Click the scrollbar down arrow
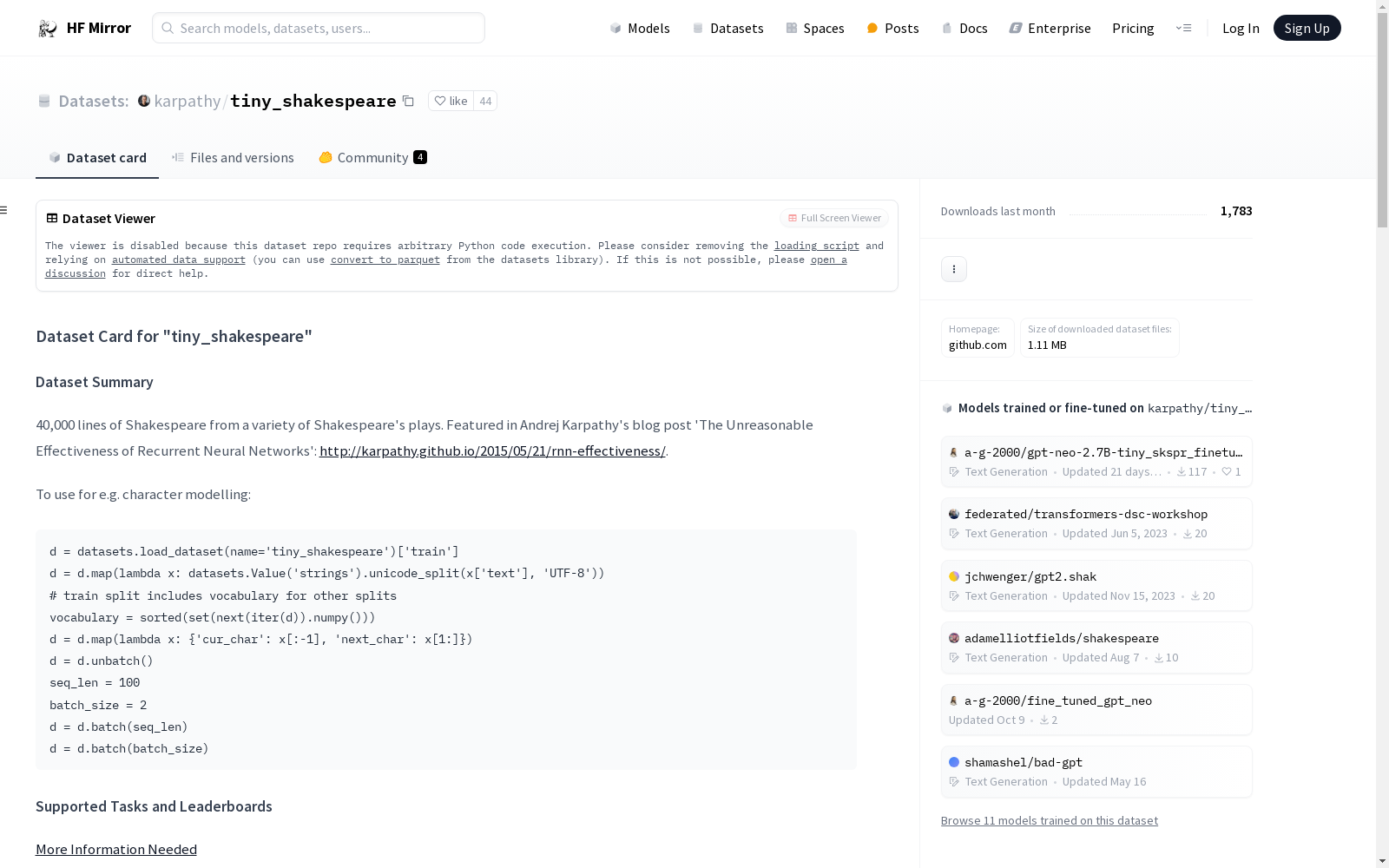 pyautogui.click(x=1382, y=861)
